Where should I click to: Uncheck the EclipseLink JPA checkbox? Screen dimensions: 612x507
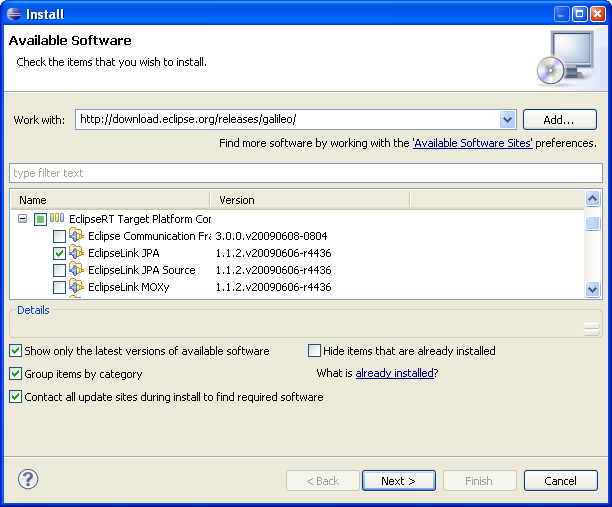coord(59,253)
